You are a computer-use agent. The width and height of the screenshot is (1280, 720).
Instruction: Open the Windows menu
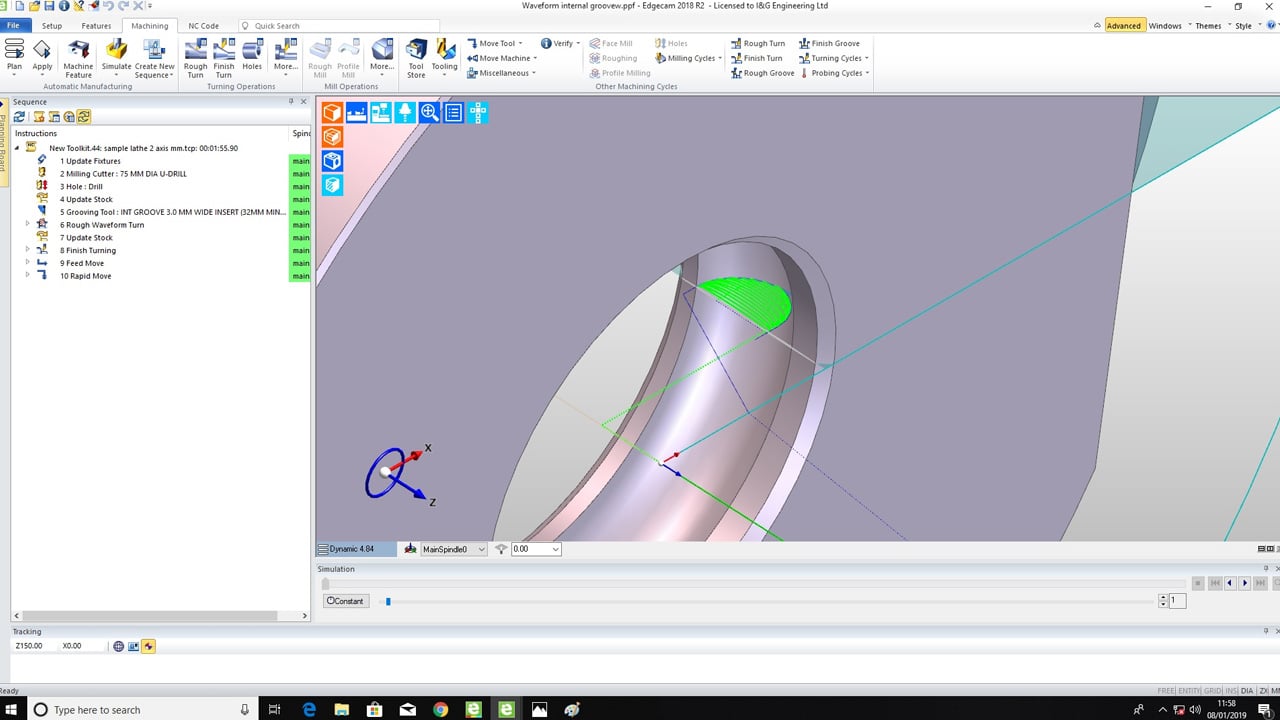[1165, 26]
